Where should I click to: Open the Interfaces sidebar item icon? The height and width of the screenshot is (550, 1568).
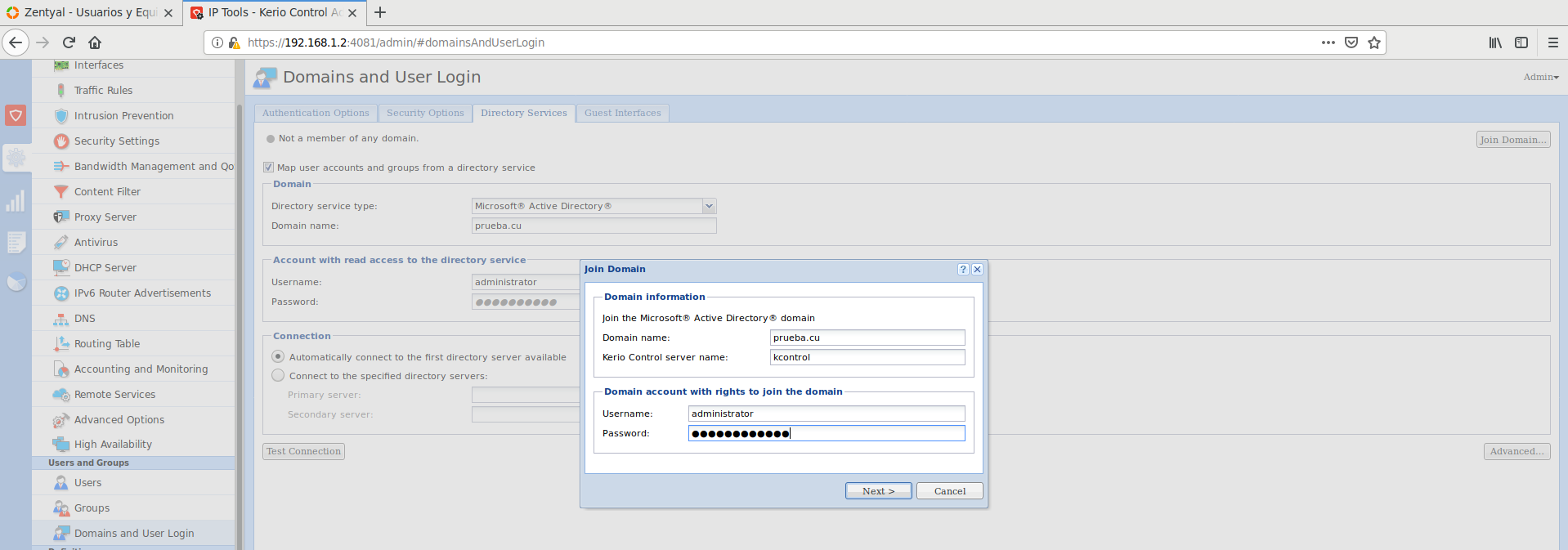pos(61,65)
